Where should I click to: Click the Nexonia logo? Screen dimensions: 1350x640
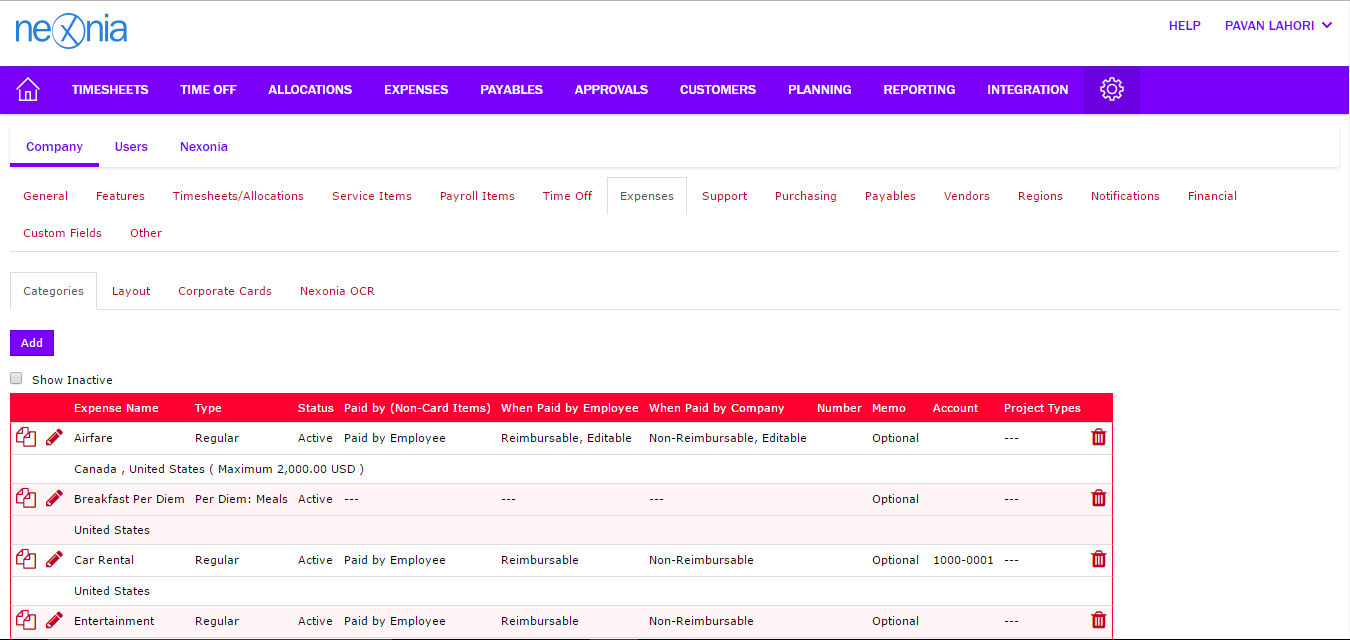pyautogui.click(x=71, y=30)
